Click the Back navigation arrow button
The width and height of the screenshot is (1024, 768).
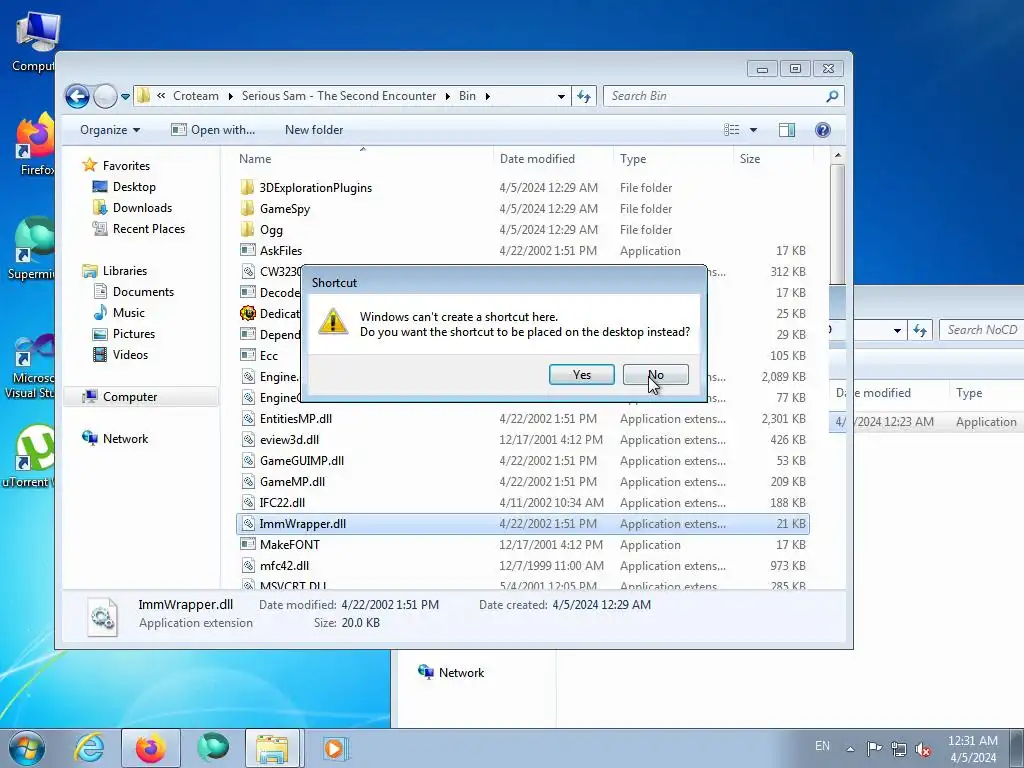[x=77, y=97]
